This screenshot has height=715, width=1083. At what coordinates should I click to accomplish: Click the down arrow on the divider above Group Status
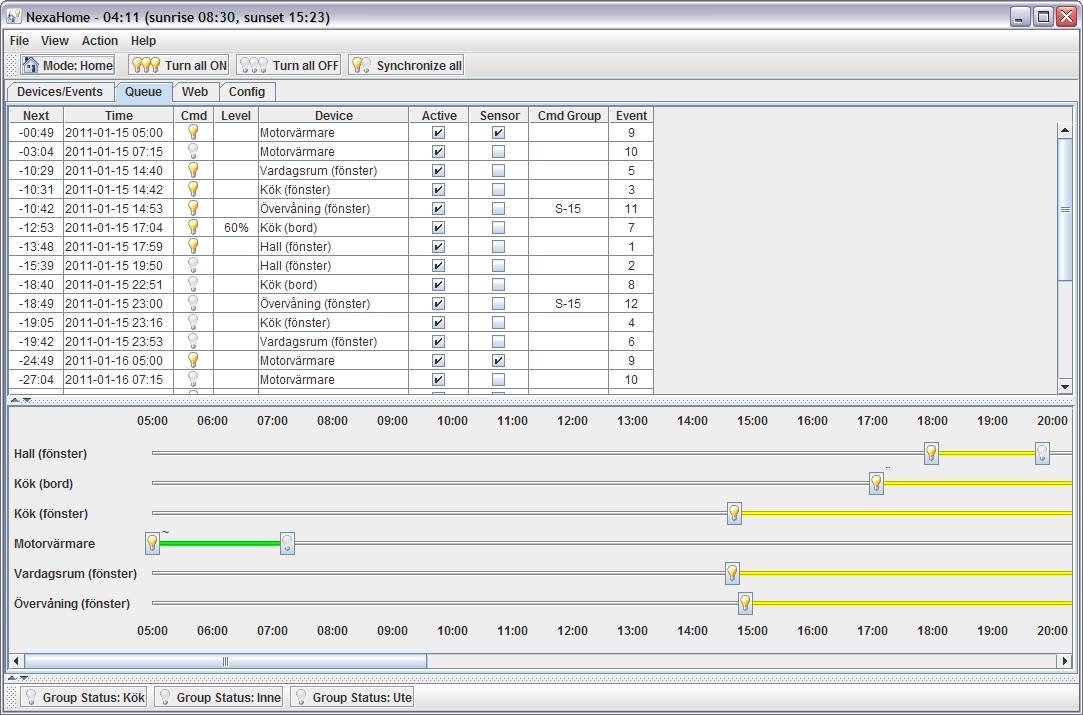[24, 678]
